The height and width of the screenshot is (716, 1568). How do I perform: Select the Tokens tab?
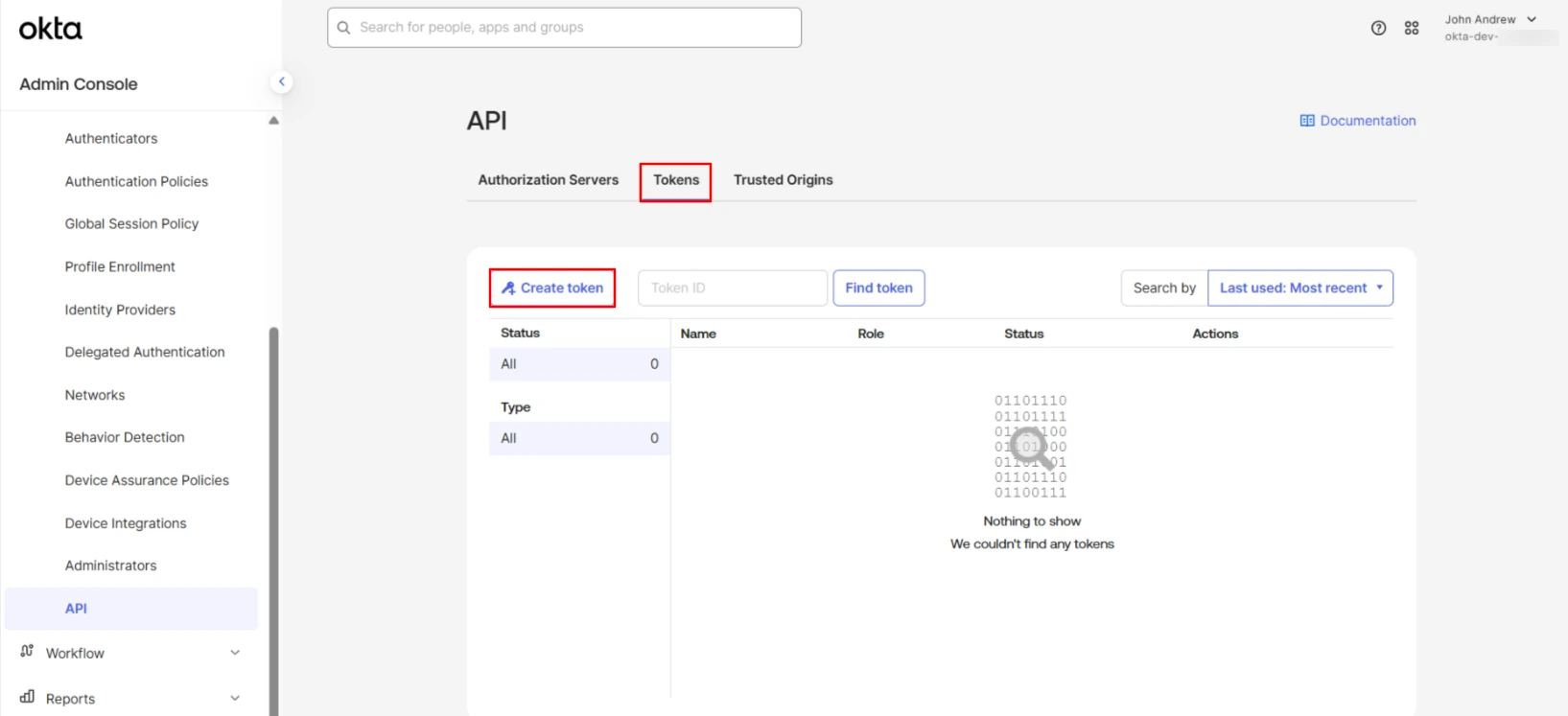pyautogui.click(x=676, y=180)
